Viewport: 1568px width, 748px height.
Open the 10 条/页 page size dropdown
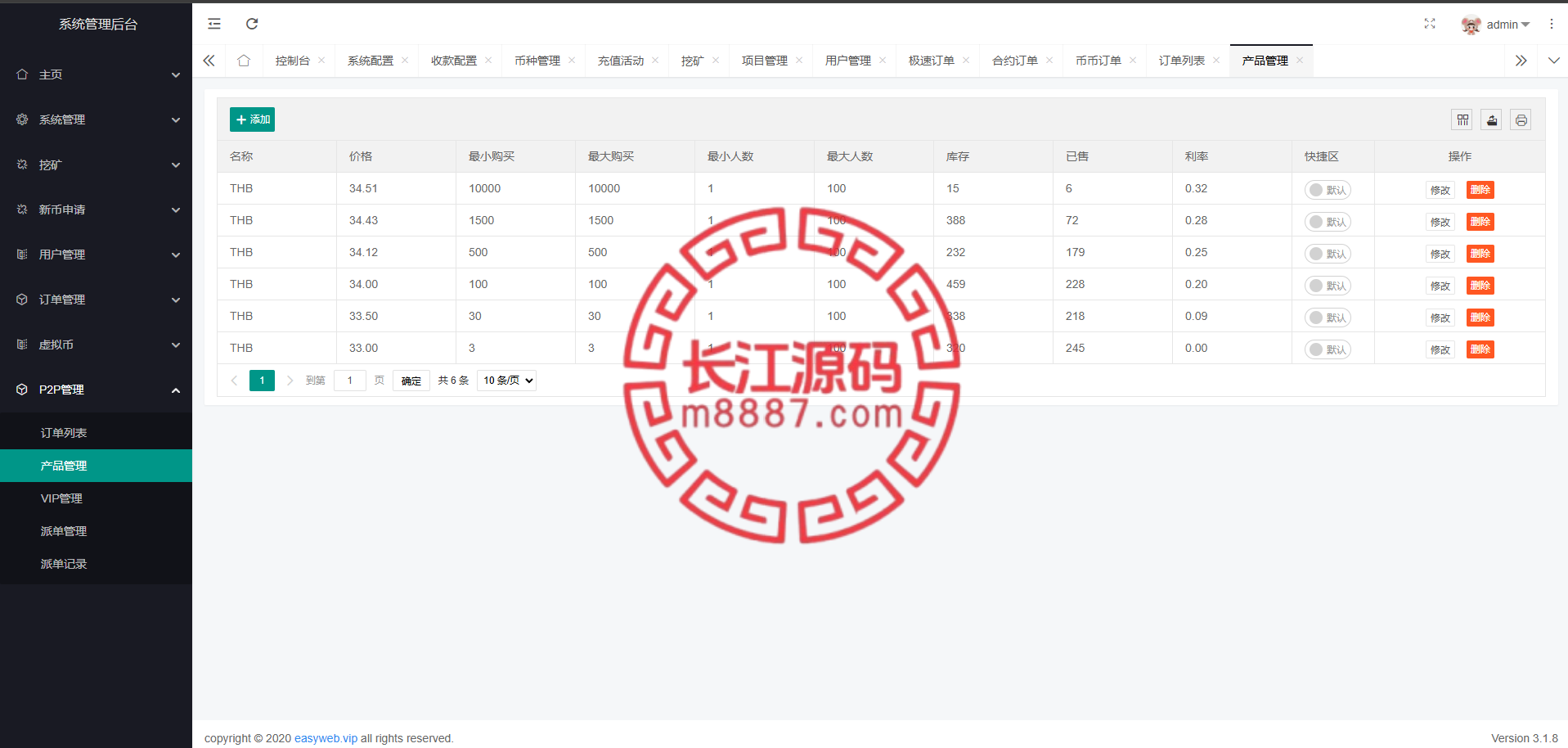coord(506,381)
